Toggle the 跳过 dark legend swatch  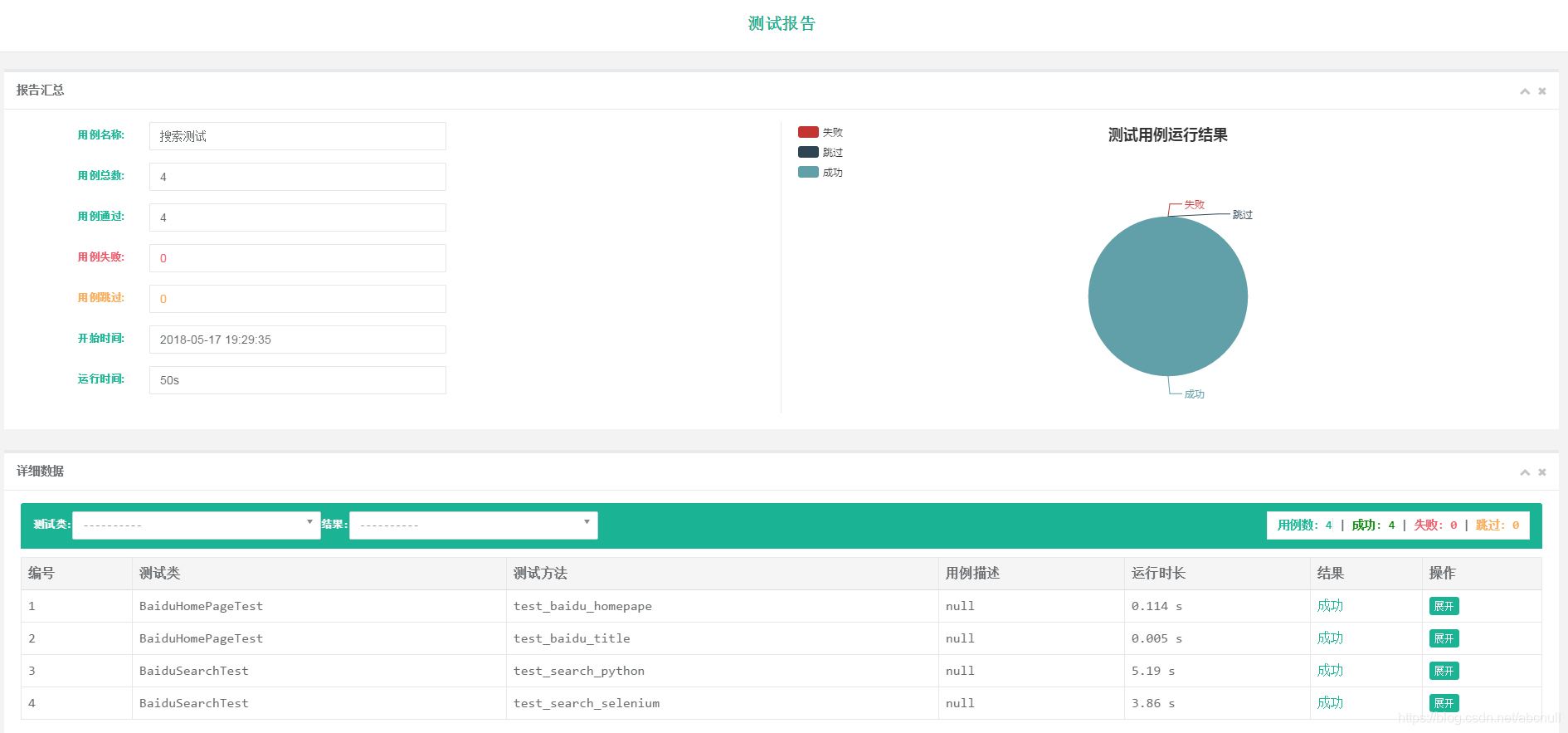click(x=808, y=152)
